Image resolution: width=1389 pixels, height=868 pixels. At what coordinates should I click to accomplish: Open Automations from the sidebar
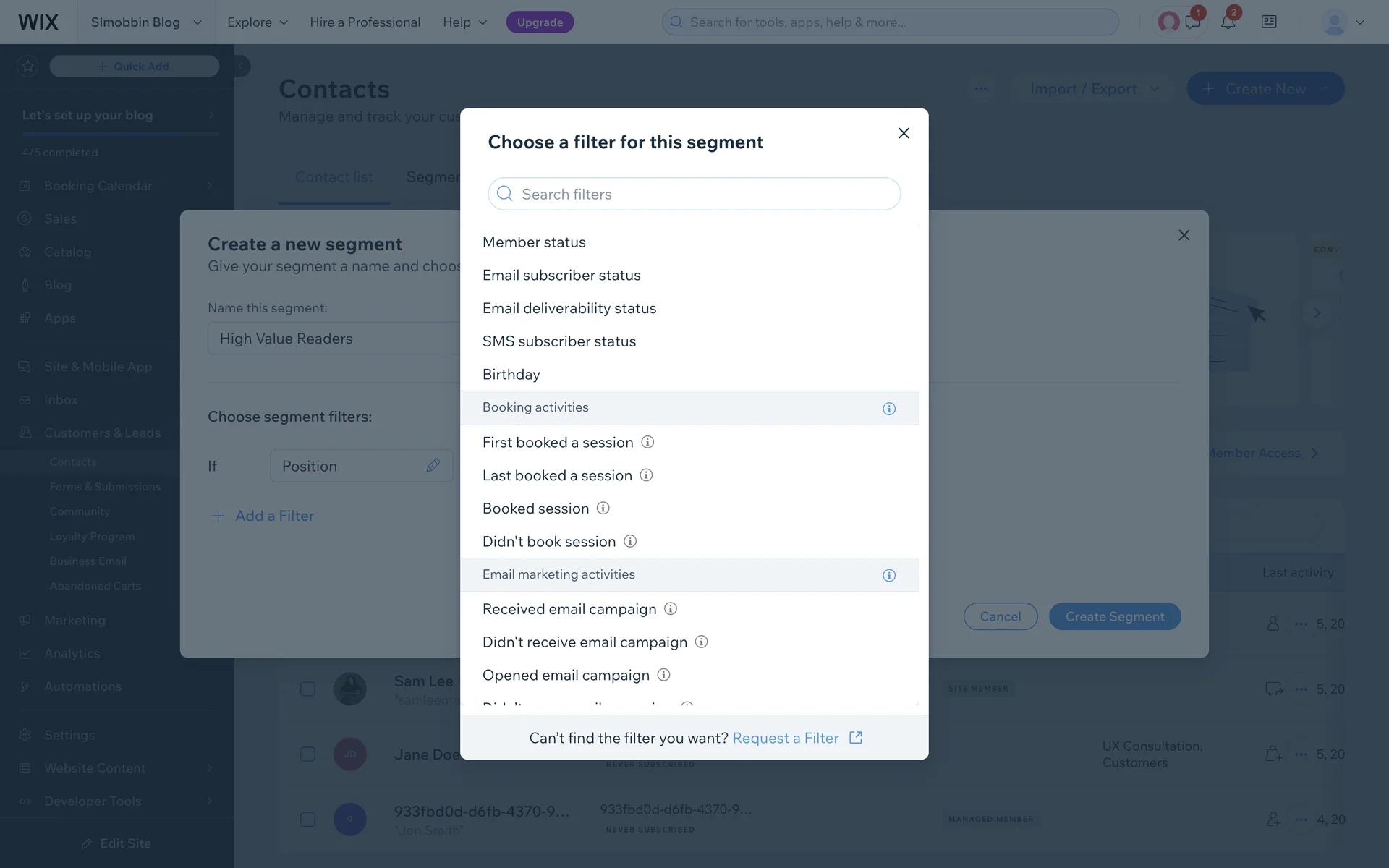coord(82,686)
